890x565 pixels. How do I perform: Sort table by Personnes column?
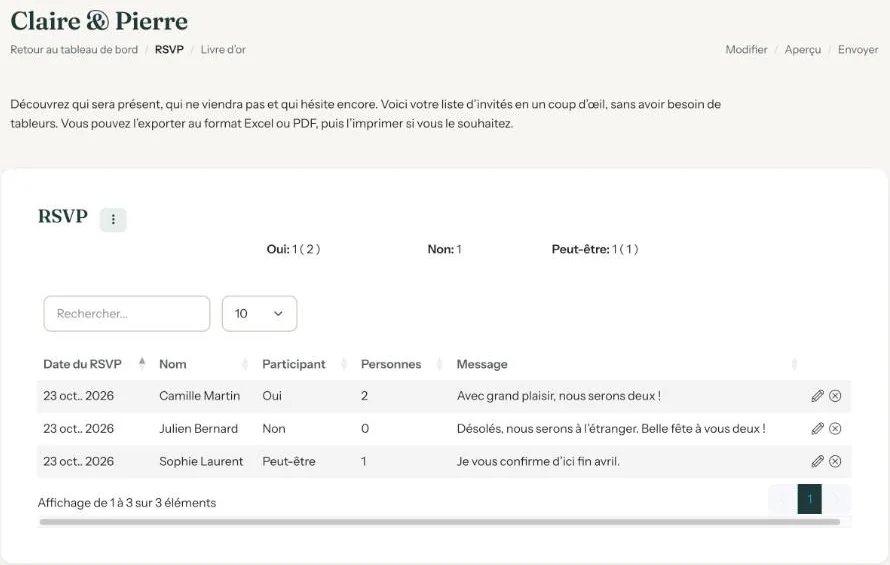pos(402,364)
